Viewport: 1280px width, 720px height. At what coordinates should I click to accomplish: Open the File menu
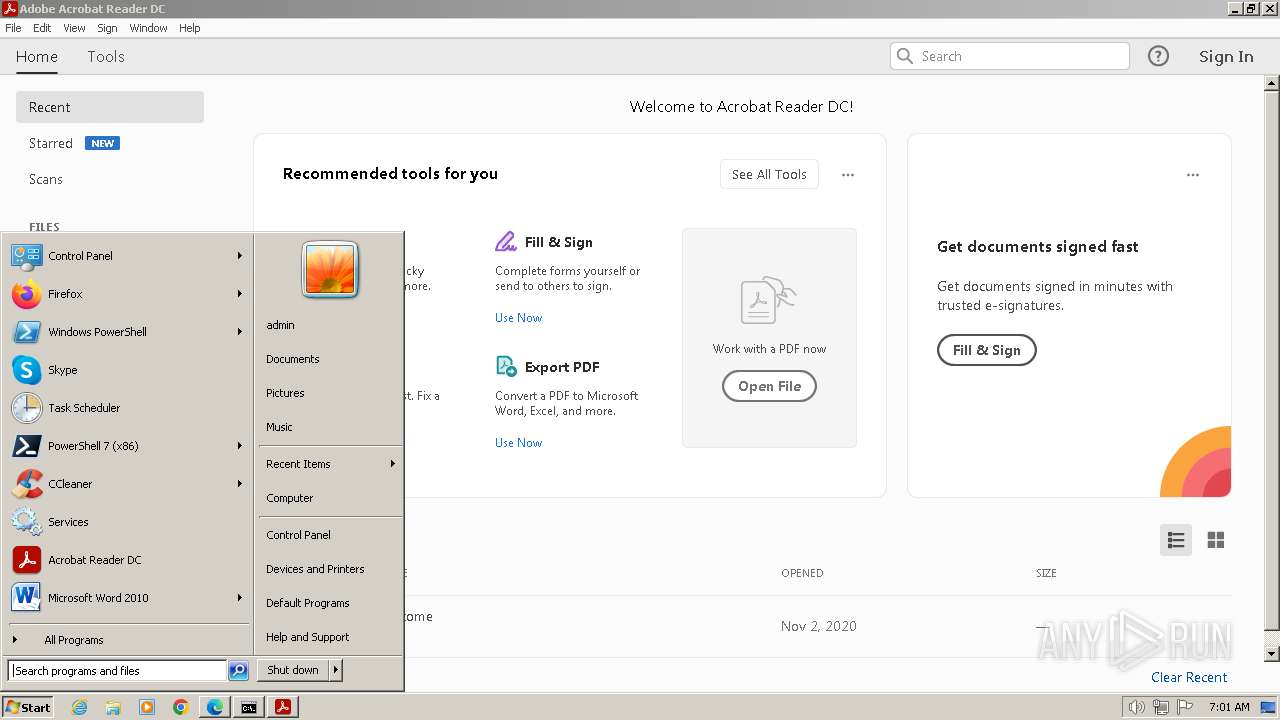coord(13,28)
